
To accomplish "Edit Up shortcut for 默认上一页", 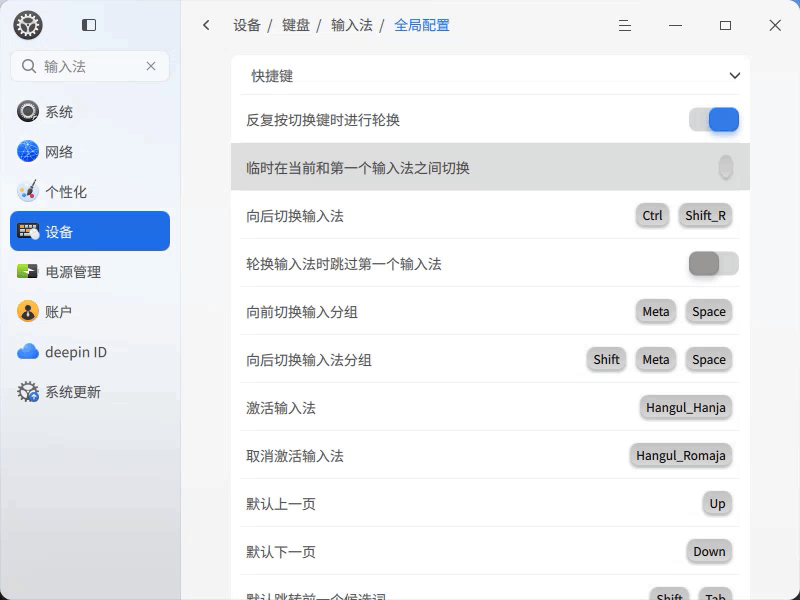I will point(717,503).
